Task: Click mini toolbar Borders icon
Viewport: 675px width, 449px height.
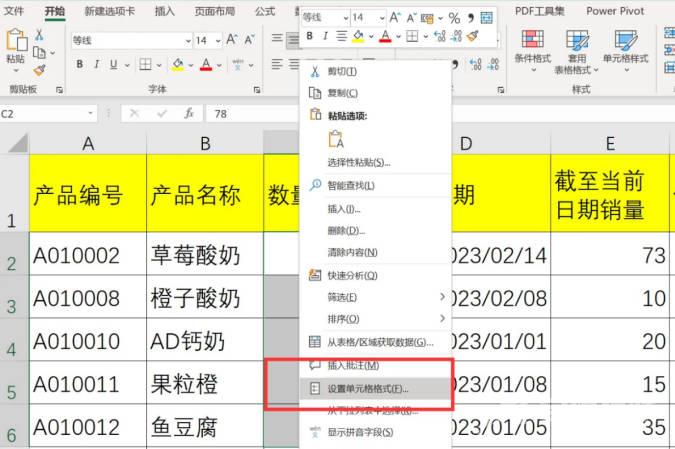Action: point(412,36)
